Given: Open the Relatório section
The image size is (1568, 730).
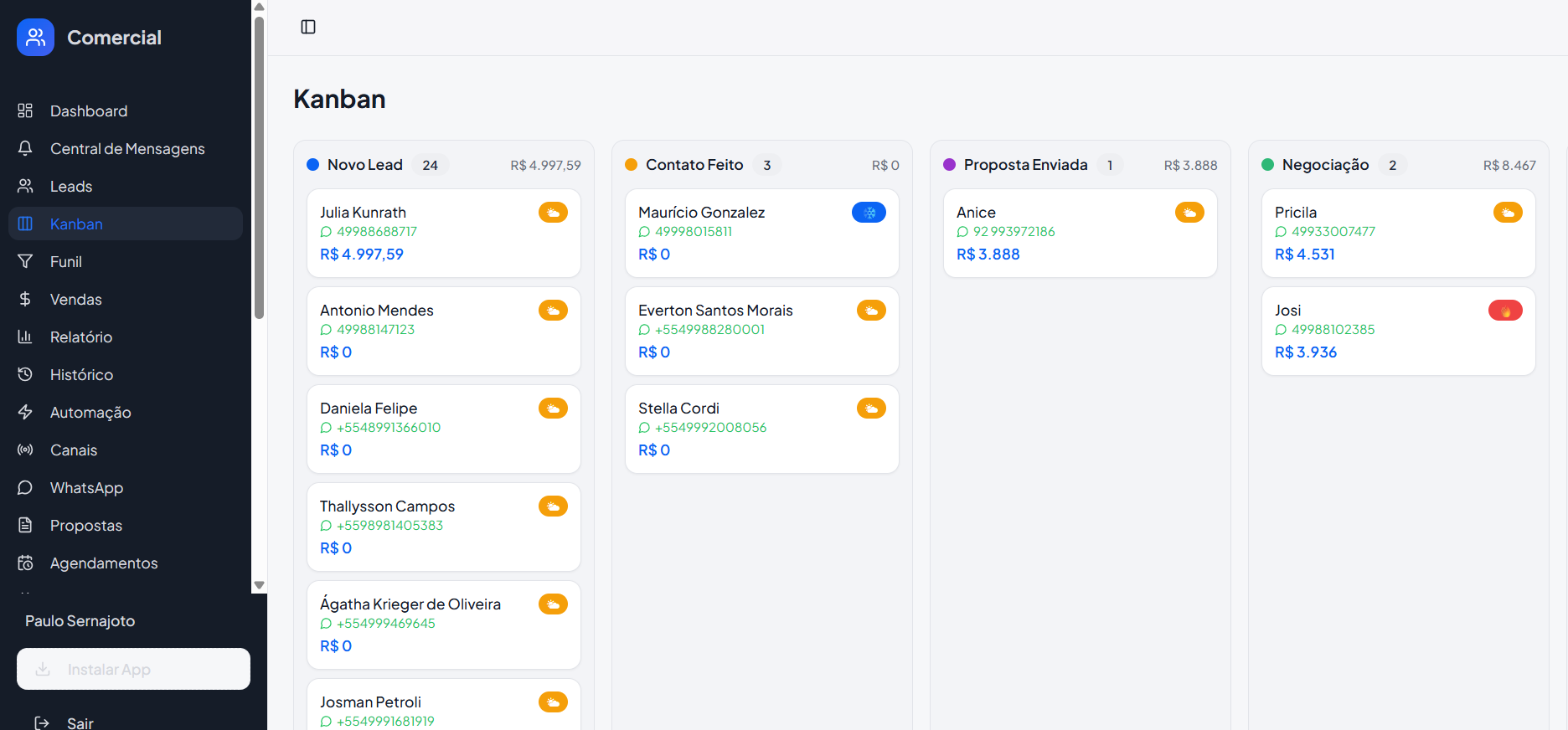Looking at the screenshot, I should 126,337.
